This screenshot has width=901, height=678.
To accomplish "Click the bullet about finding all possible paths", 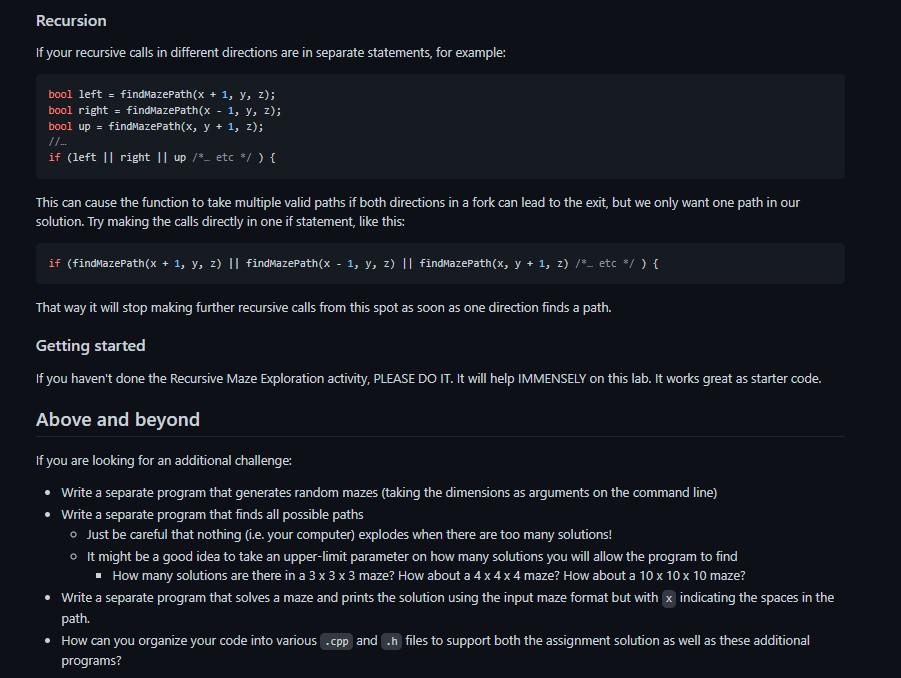I will click(213, 514).
